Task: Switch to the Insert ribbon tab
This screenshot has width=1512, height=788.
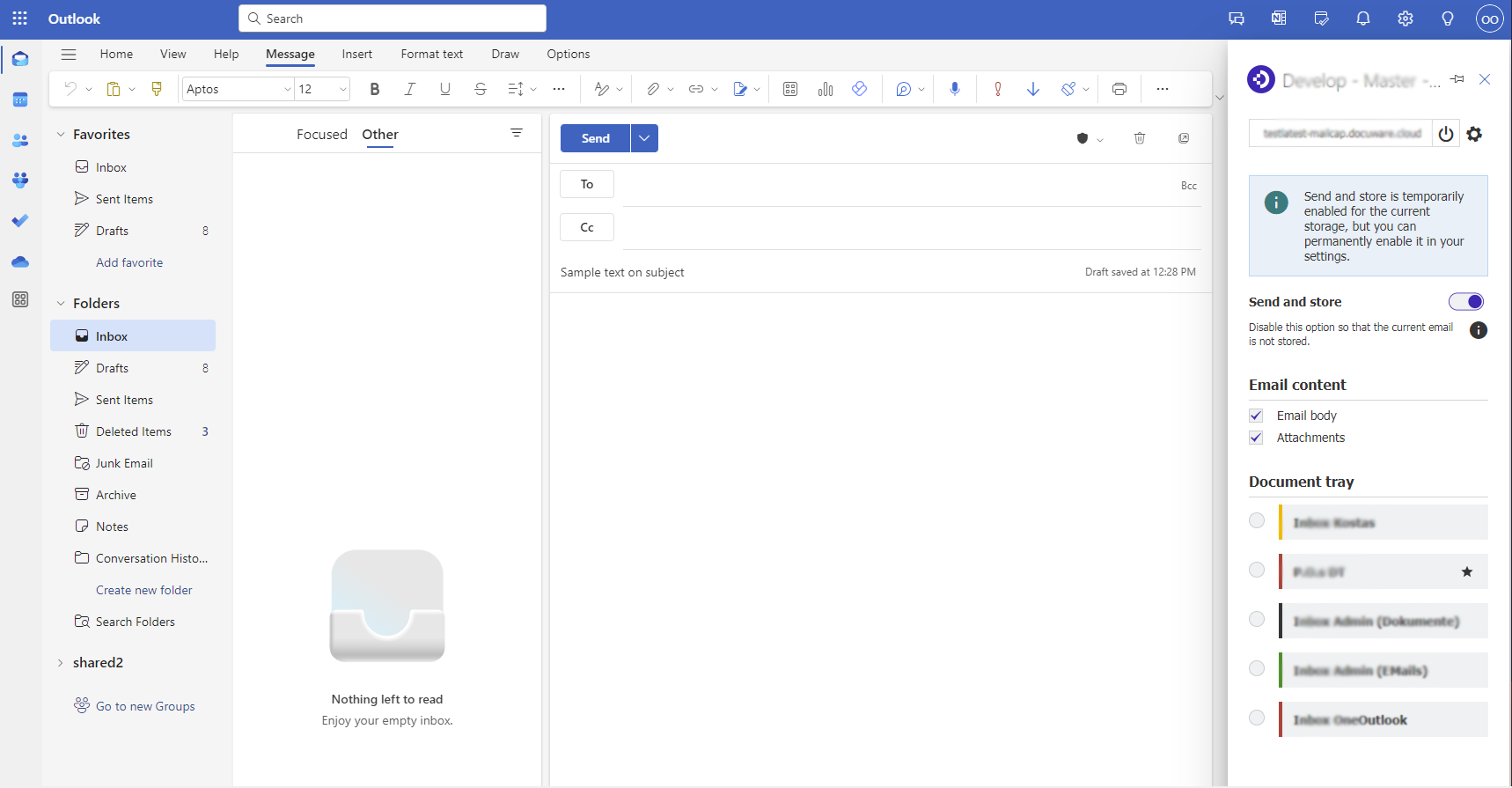Action: coord(356,55)
